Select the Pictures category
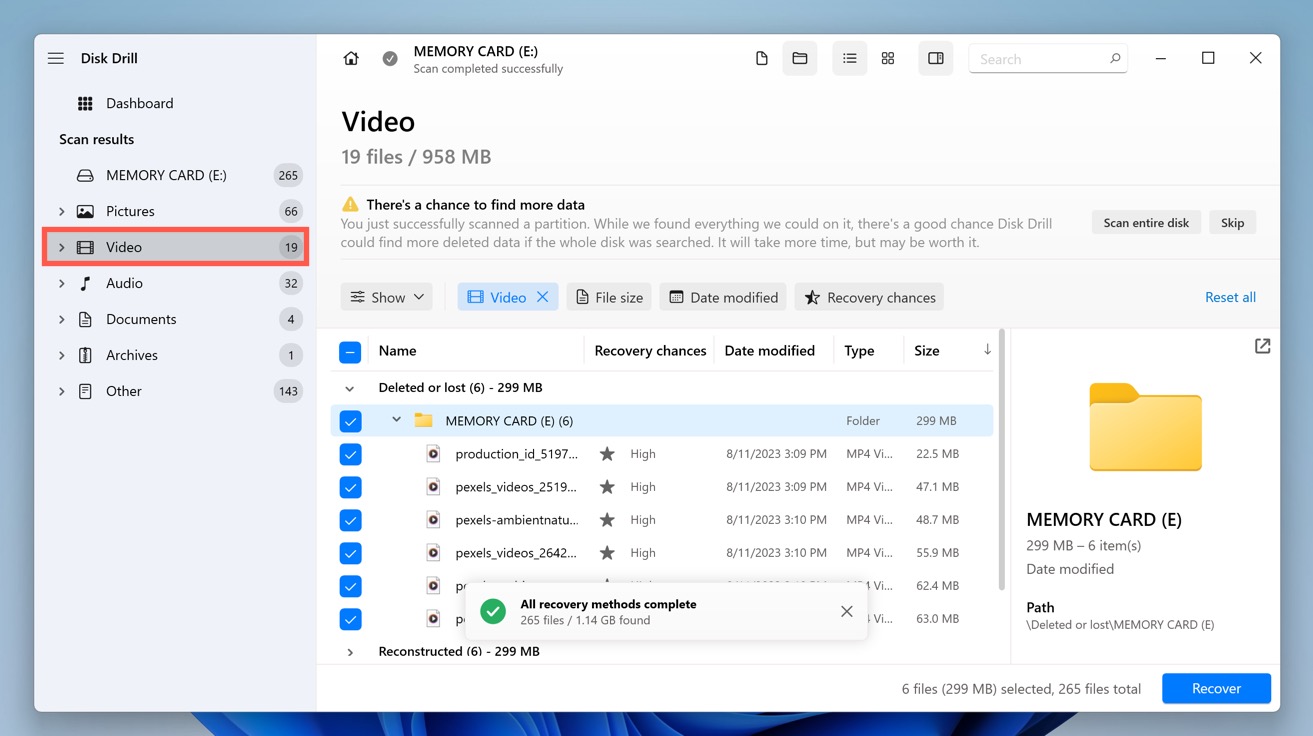This screenshot has height=736, width=1313. (x=176, y=211)
